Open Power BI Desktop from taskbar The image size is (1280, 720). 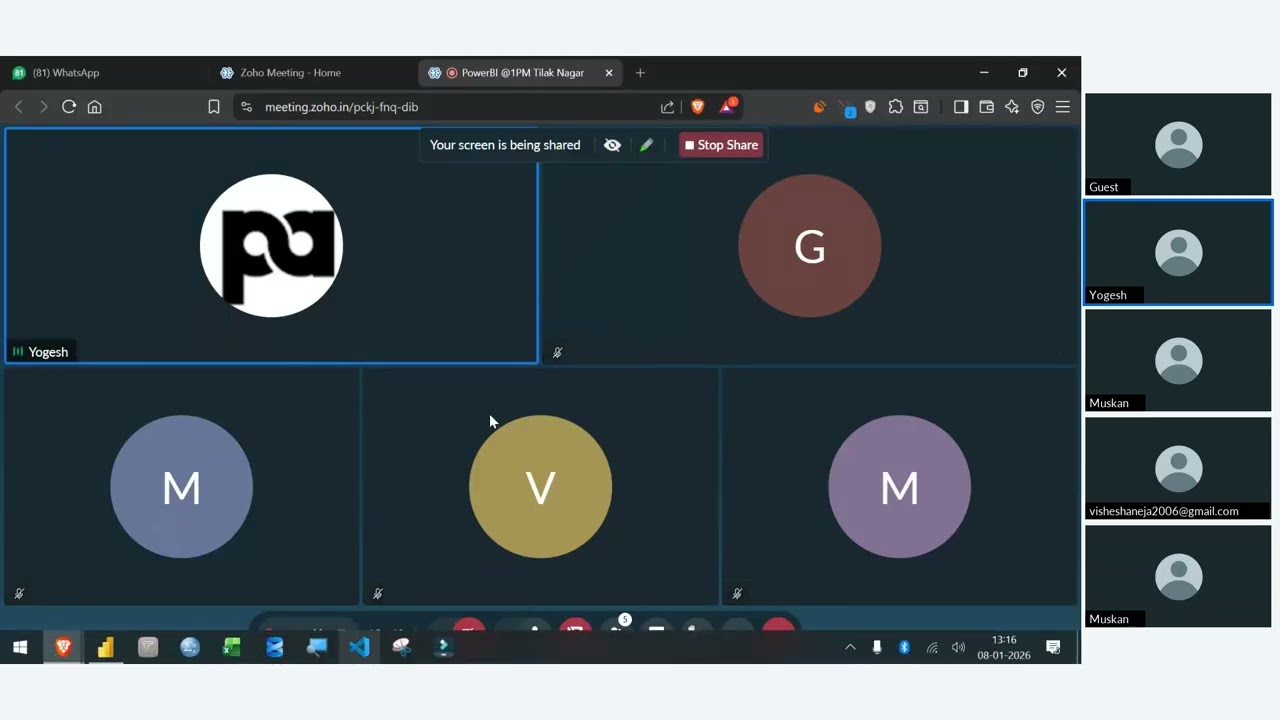[x=105, y=648]
